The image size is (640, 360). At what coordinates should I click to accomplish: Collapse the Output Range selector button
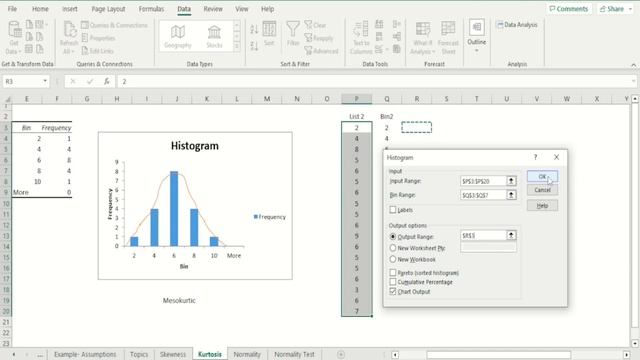click(511, 235)
